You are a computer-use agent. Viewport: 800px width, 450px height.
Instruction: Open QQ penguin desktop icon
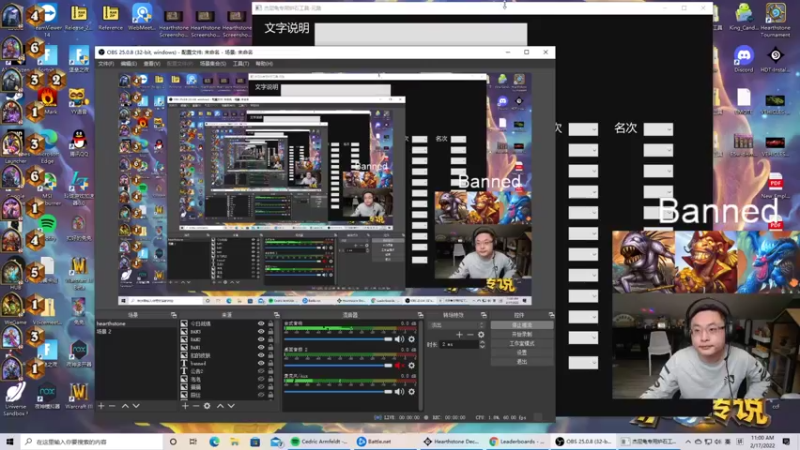click(x=78, y=142)
